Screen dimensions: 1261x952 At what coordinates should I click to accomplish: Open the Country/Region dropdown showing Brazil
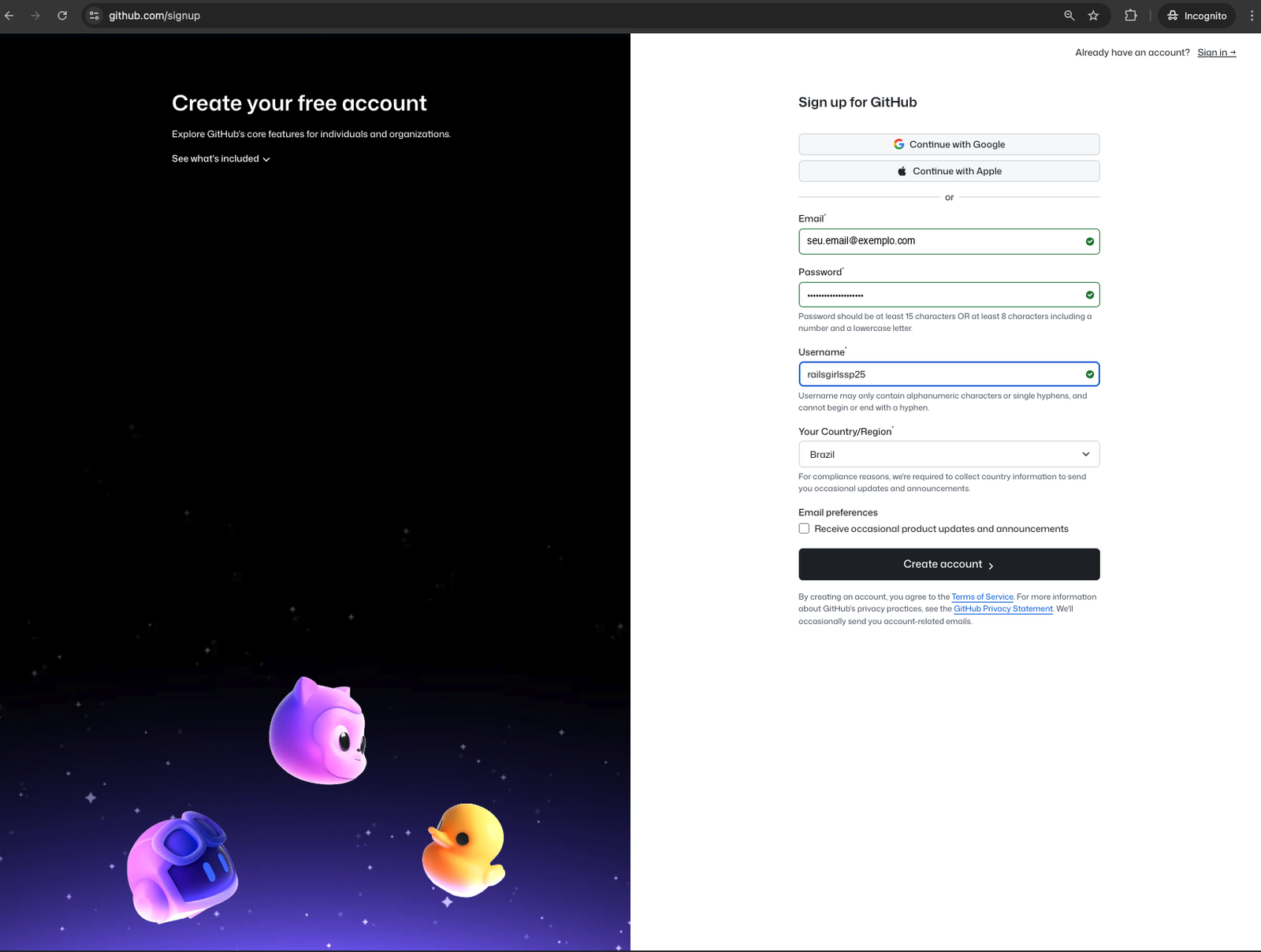click(949, 454)
